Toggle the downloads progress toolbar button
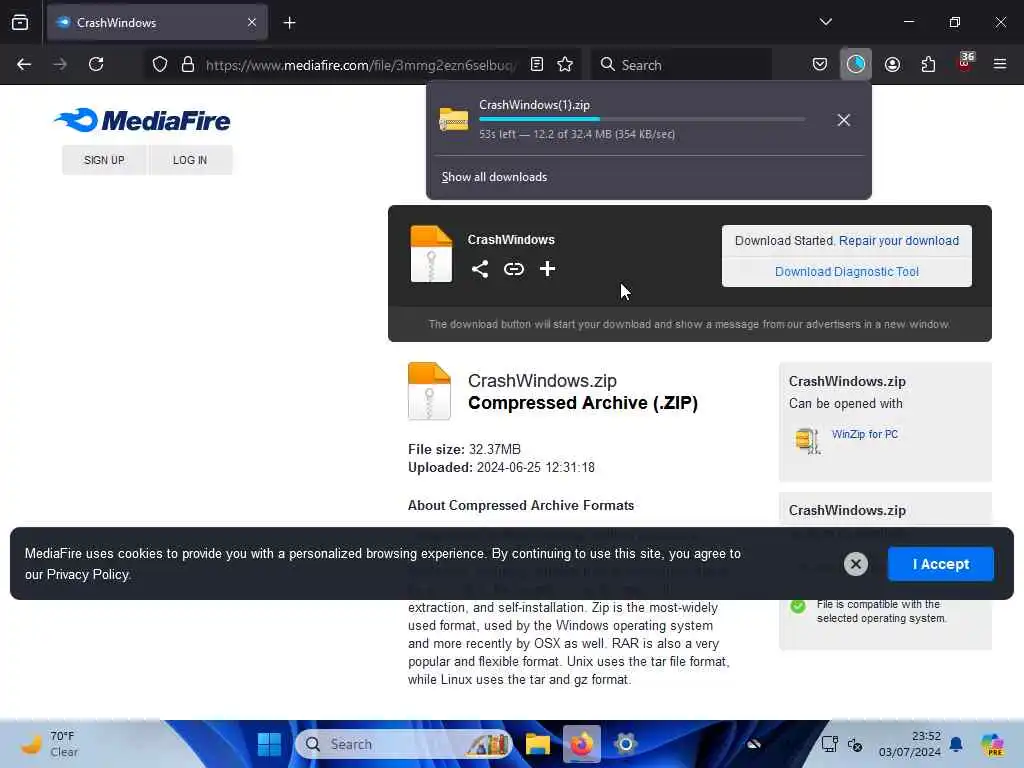 click(x=856, y=64)
